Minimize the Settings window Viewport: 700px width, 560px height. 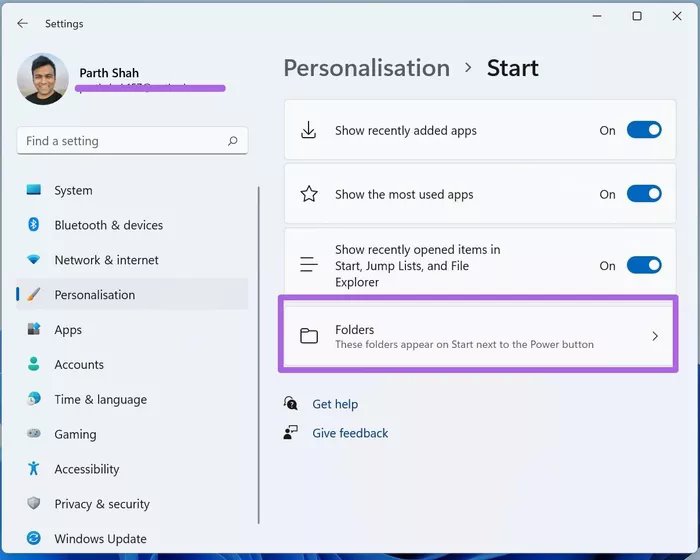click(x=597, y=16)
